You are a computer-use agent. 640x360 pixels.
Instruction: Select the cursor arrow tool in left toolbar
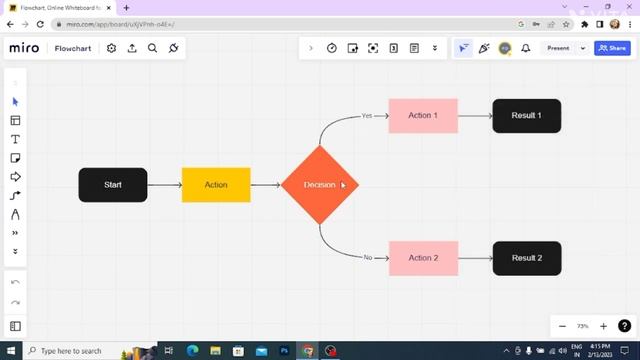15,101
